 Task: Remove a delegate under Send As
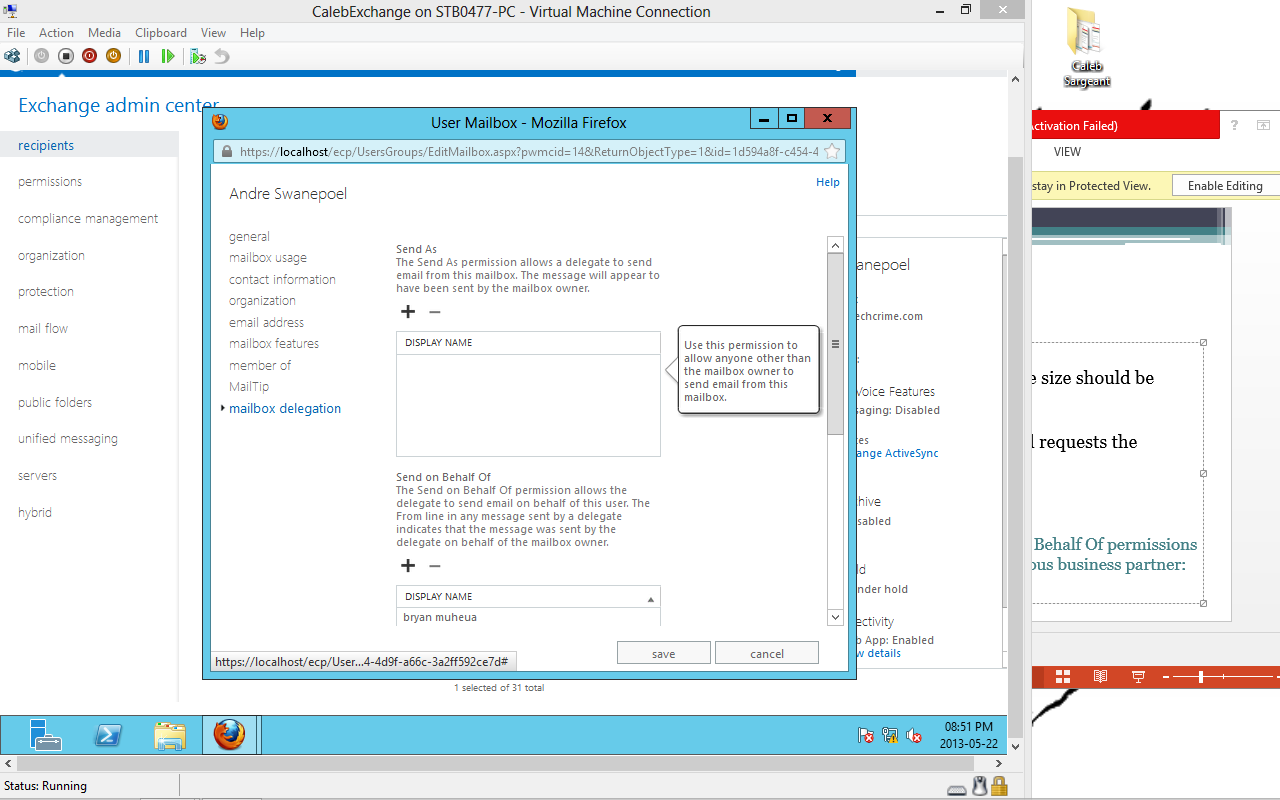[x=435, y=312]
